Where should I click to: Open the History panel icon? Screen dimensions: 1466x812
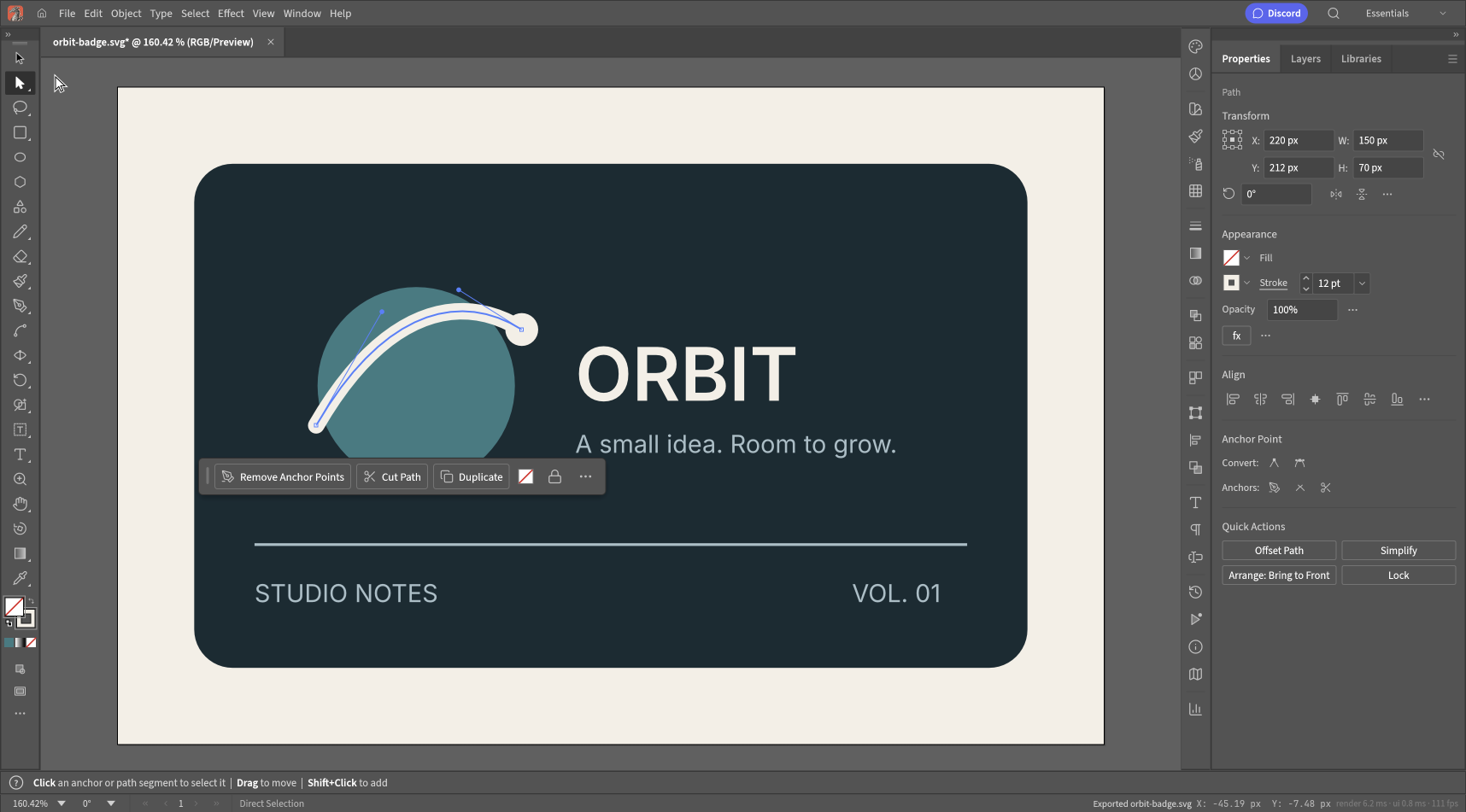tap(1195, 592)
